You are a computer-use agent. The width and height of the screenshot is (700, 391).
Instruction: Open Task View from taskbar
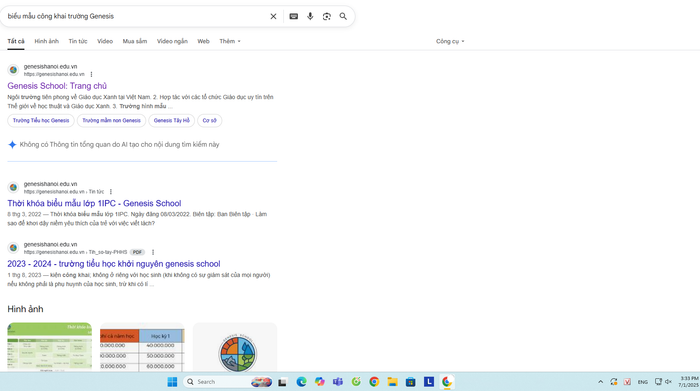click(282, 382)
